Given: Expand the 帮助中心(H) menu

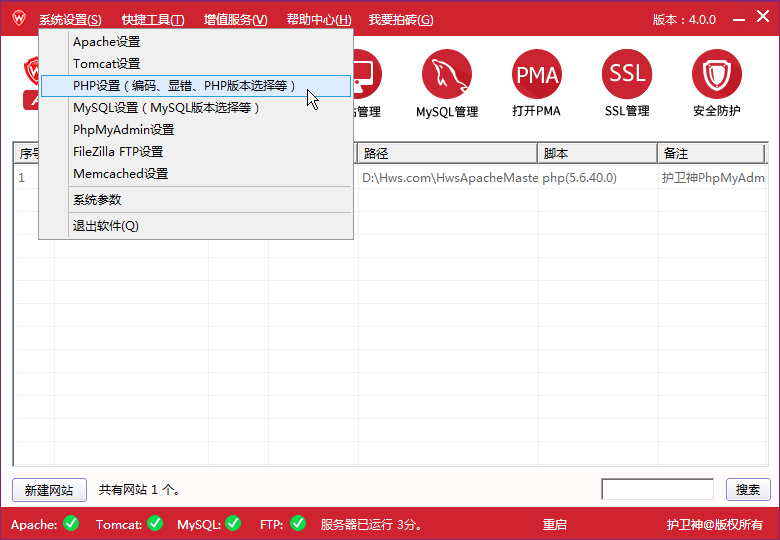Looking at the screenshot, I should coord(318,20).
